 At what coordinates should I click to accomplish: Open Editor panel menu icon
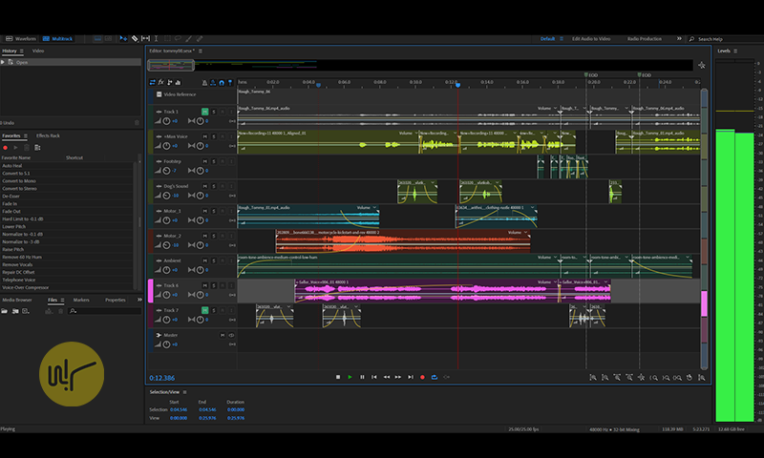[x=200, y=51]
